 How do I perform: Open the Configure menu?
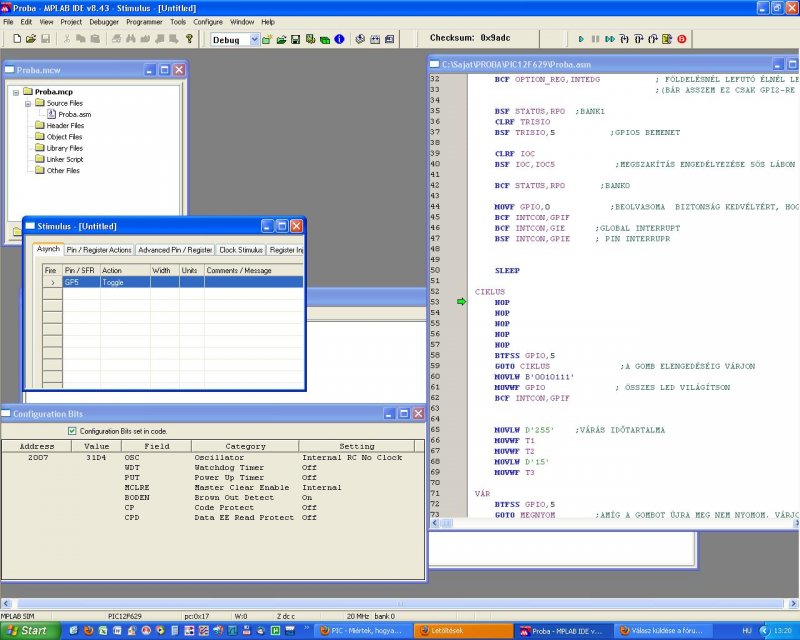click(208, 22)
